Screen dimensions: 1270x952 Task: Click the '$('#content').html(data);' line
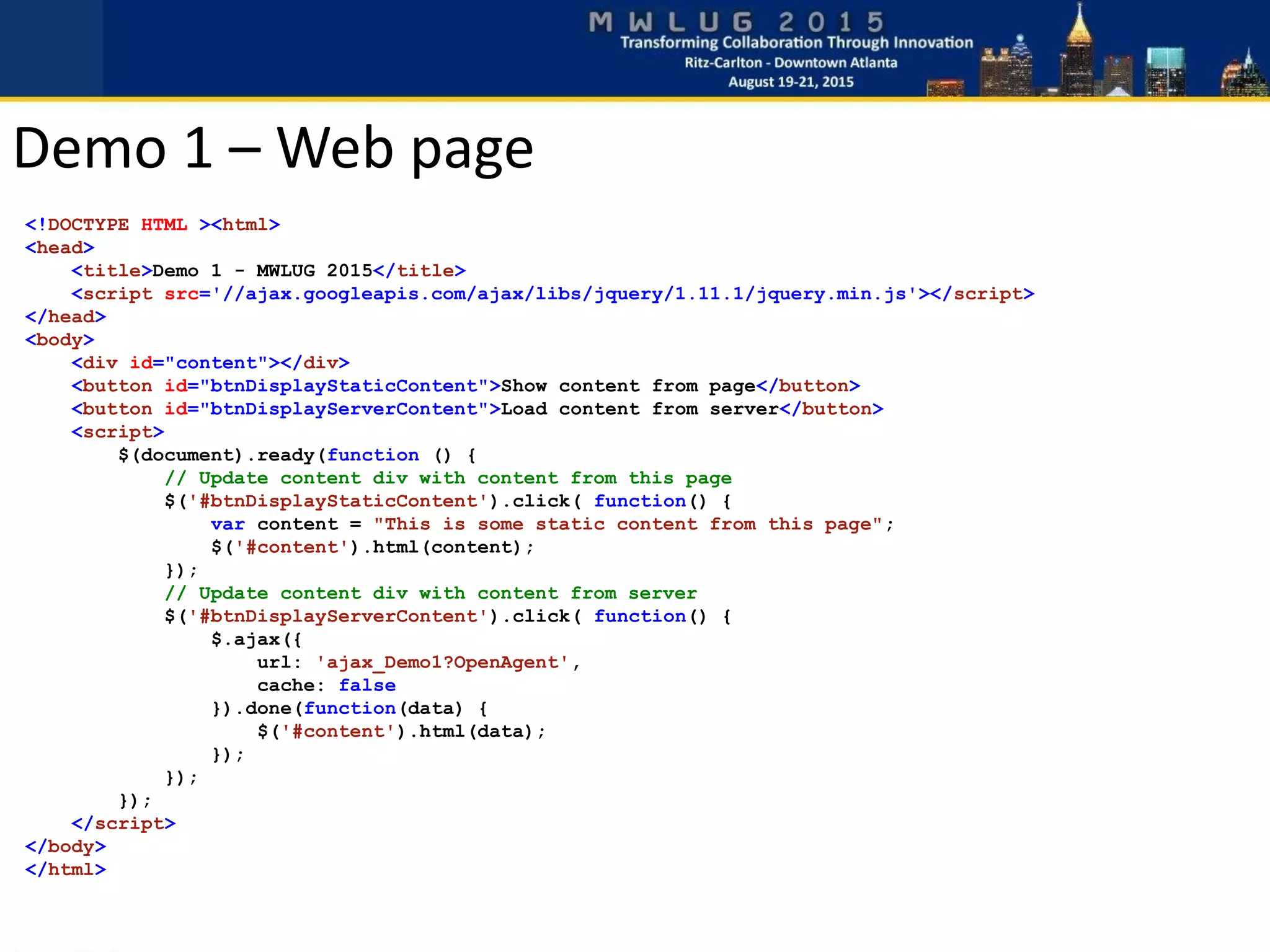point(401,731)
